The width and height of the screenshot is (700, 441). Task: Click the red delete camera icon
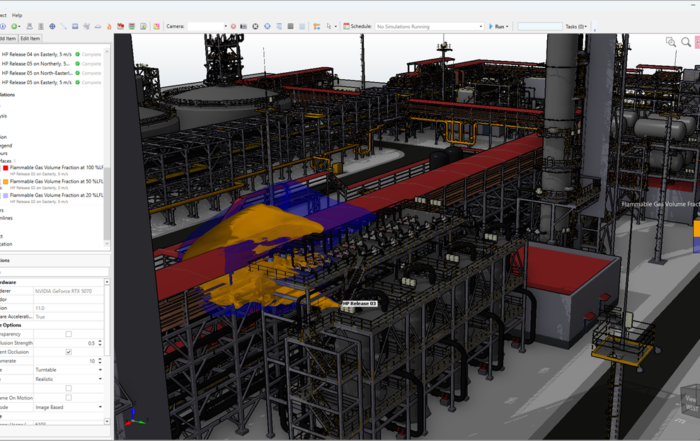[233, 26]
